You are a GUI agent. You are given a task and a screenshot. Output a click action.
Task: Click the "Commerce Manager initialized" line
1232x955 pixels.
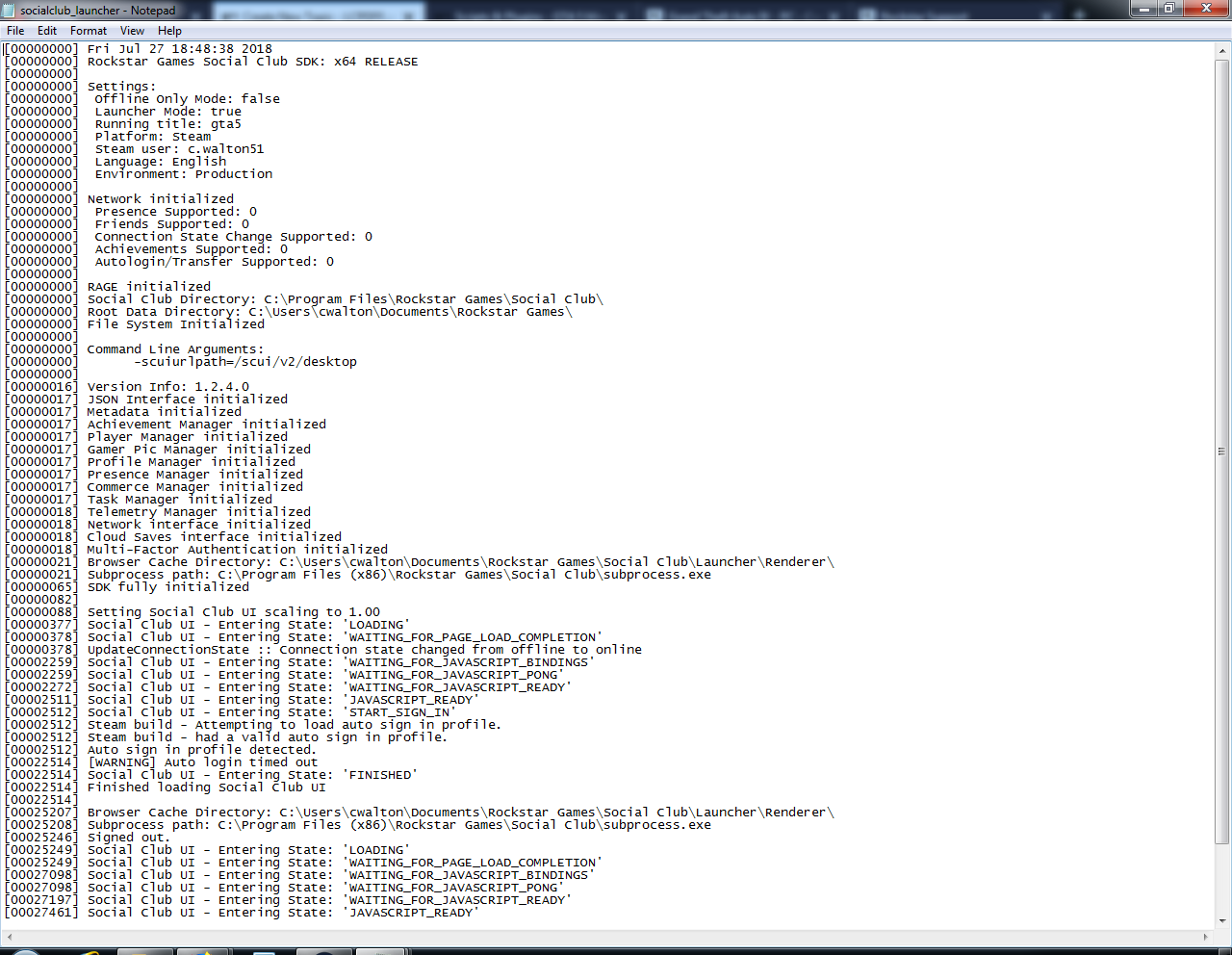click(195, 487)
